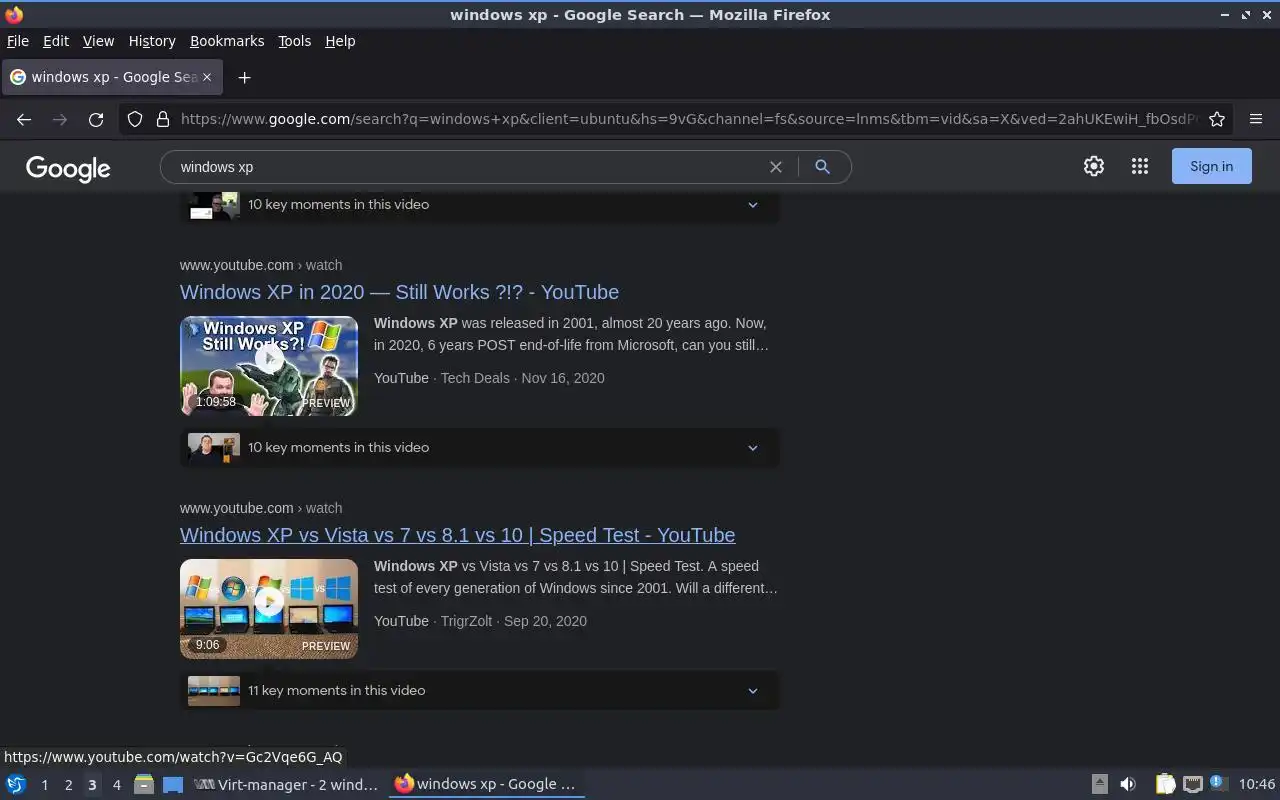Open the History menu
This screenshot has width=1280, height=800.
pyautogui.click(x=152, y=41)
